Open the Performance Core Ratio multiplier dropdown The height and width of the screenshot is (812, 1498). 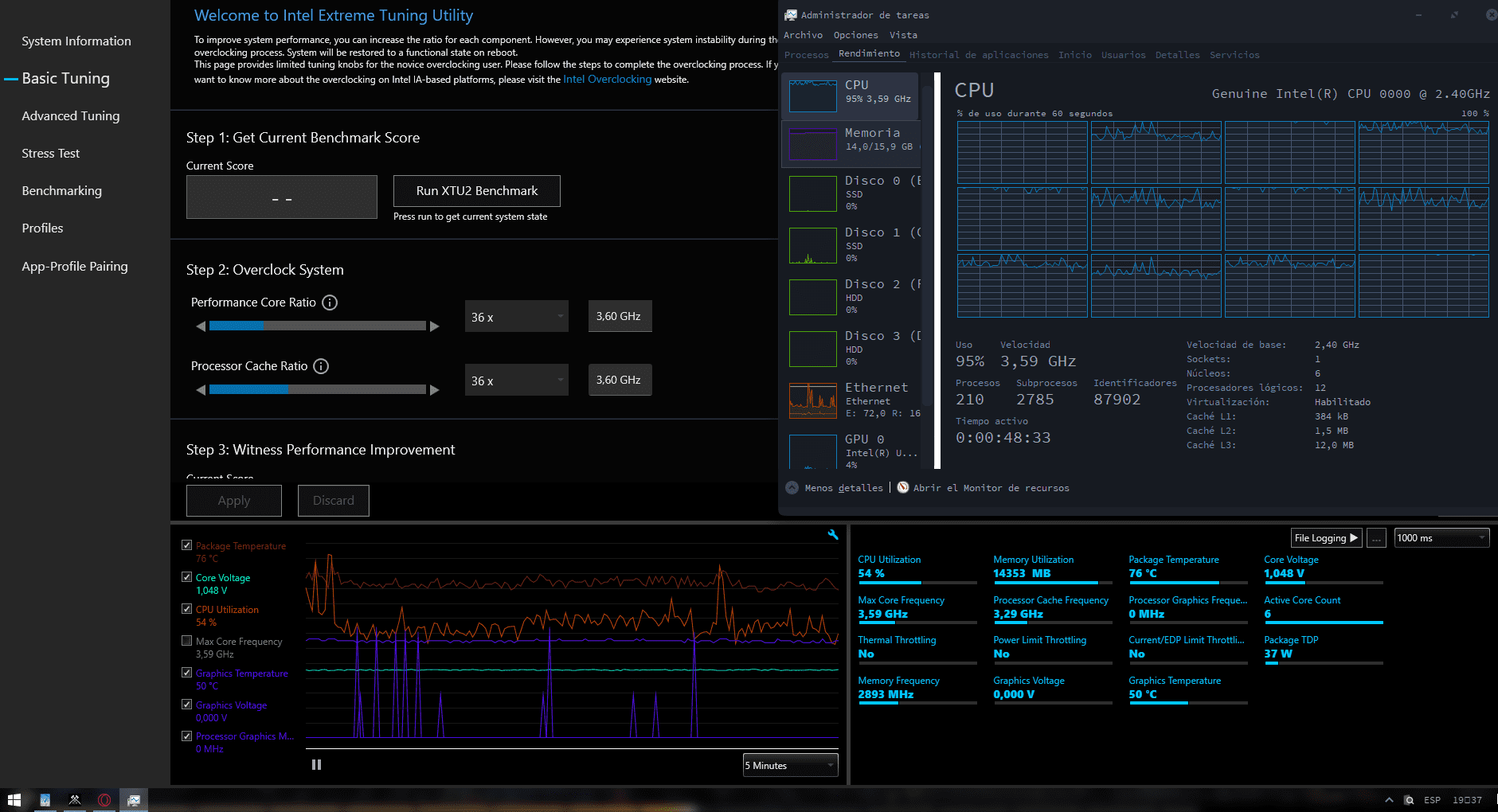516,317
